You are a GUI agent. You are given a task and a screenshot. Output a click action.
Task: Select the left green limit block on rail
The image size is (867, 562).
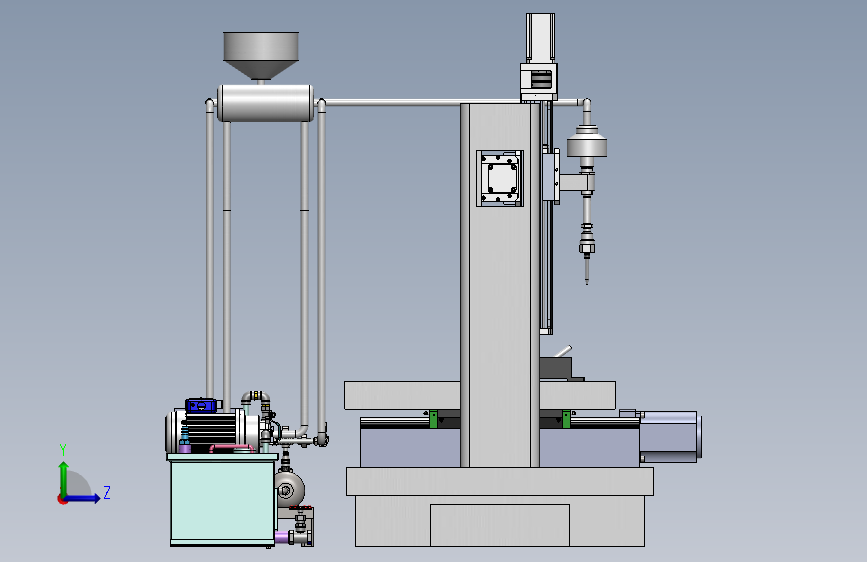(x=434, y=419)
